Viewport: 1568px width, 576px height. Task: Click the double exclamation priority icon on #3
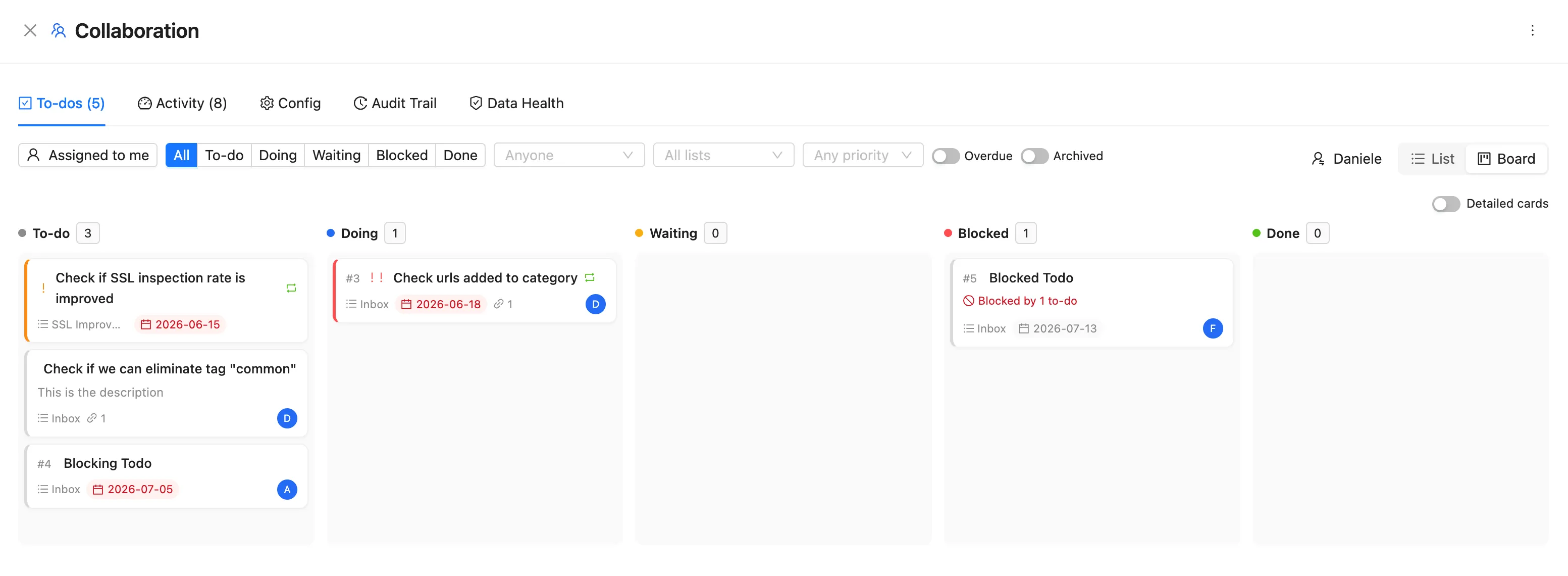click(376, 278)
